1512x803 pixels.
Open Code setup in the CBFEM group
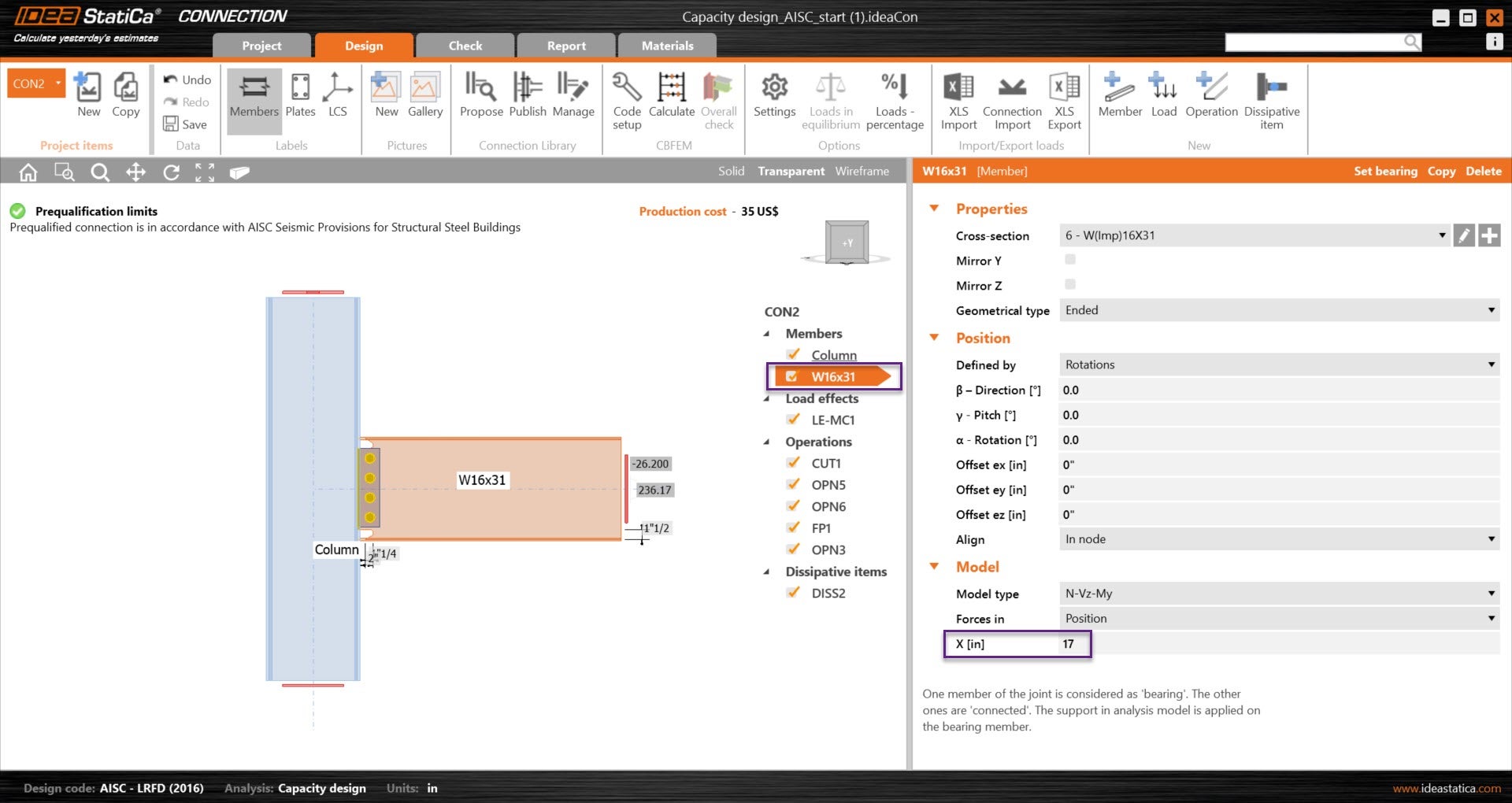tap(626, 98)
